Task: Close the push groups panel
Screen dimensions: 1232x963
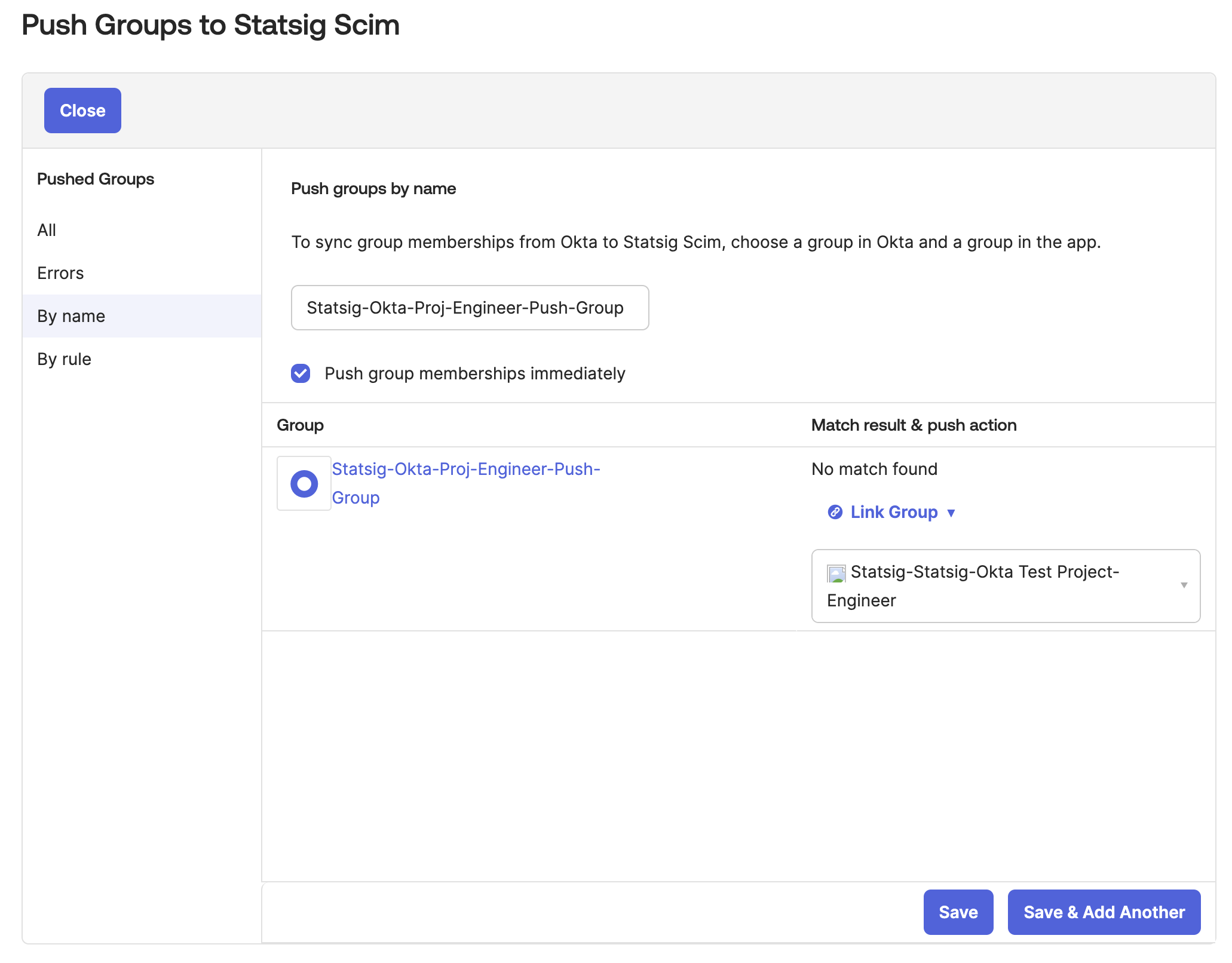Action: pyautogui.click(x=82, y=110)
